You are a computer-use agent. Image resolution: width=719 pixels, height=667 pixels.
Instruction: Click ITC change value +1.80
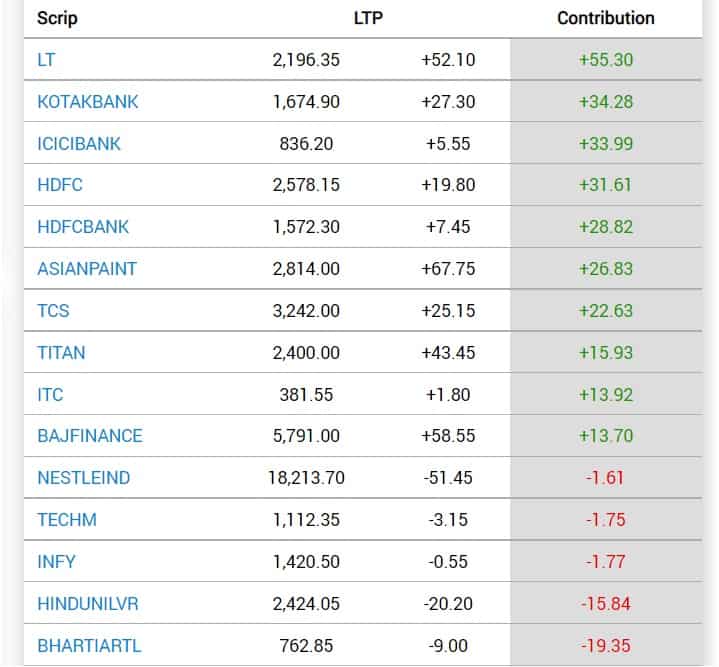point(448,395)
